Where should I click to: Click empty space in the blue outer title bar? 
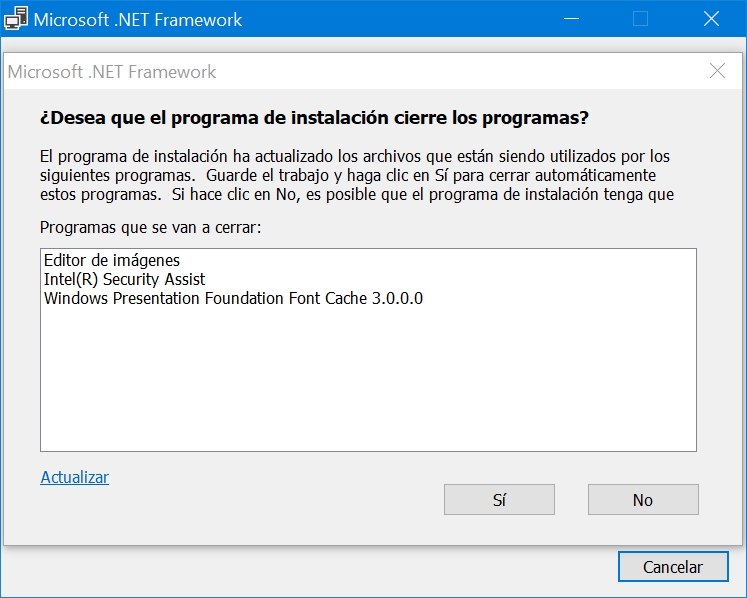(400, 19)
